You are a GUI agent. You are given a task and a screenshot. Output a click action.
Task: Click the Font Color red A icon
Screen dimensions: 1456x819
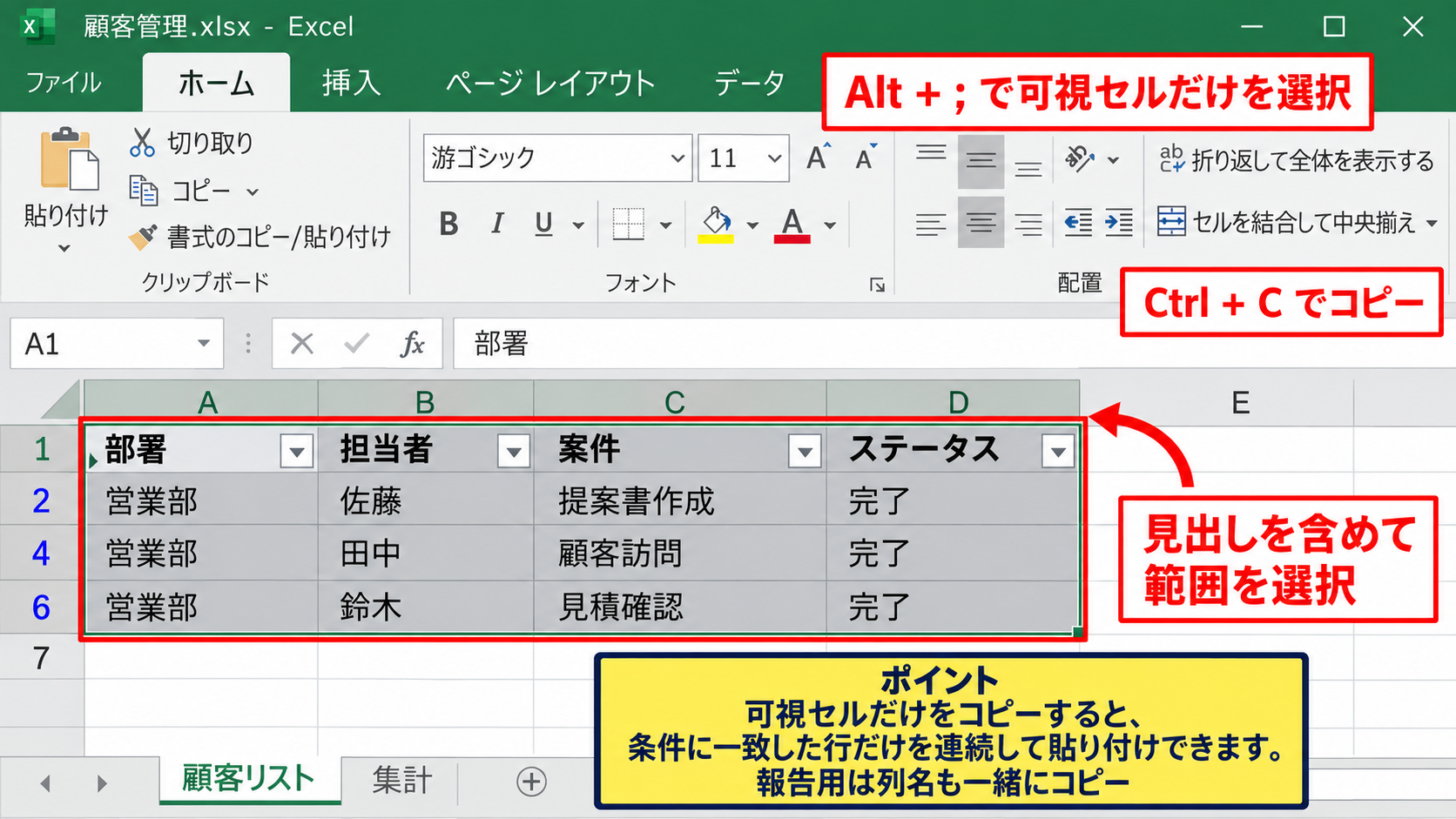[792, 225]
